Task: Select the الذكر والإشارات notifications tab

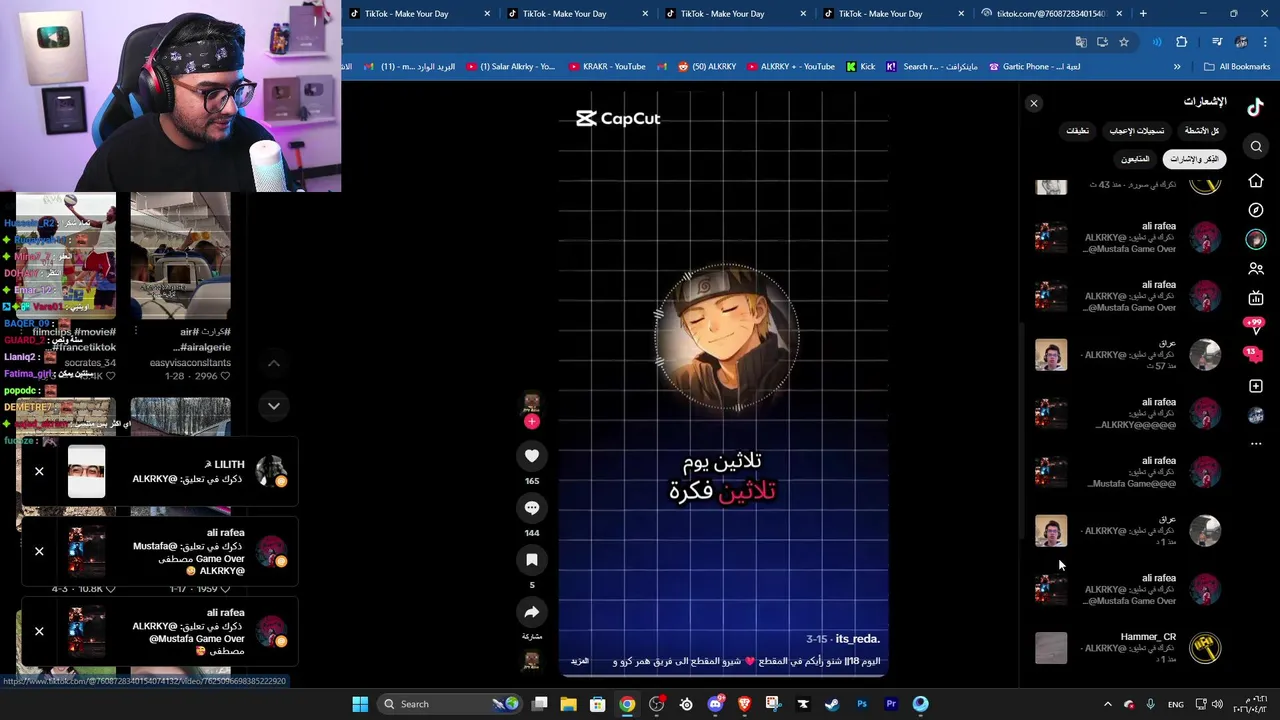Action: coord(1195,159)
